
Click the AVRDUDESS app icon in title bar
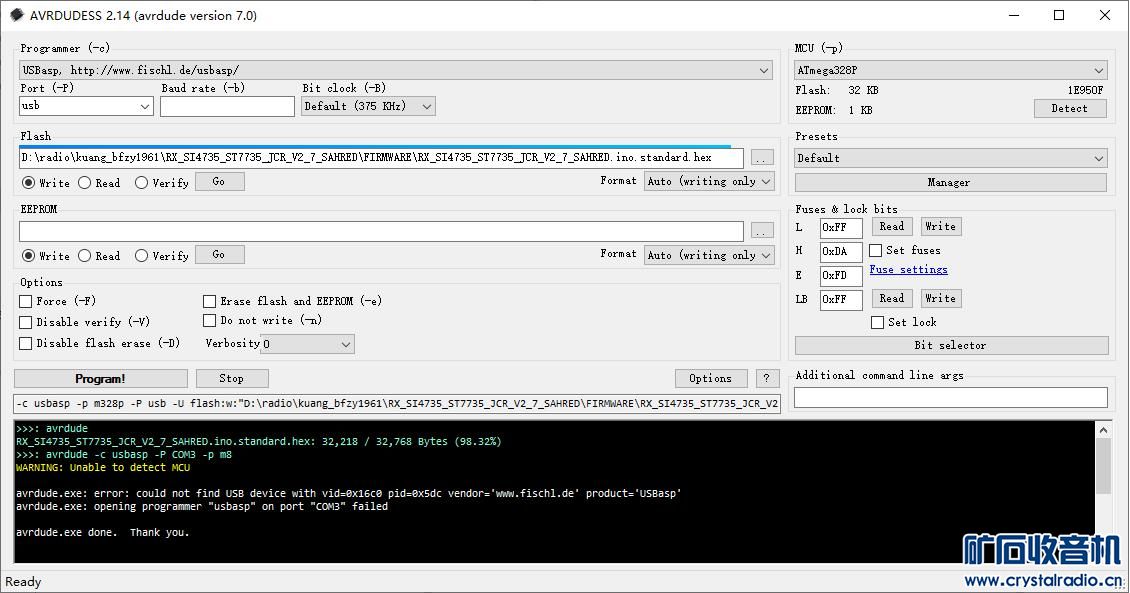(16, 15)
